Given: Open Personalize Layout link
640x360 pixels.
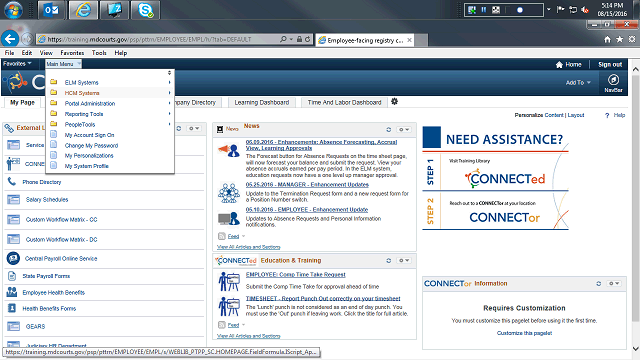Looking at the screenshot, I should pyautogui.click(x=576, y=115).
